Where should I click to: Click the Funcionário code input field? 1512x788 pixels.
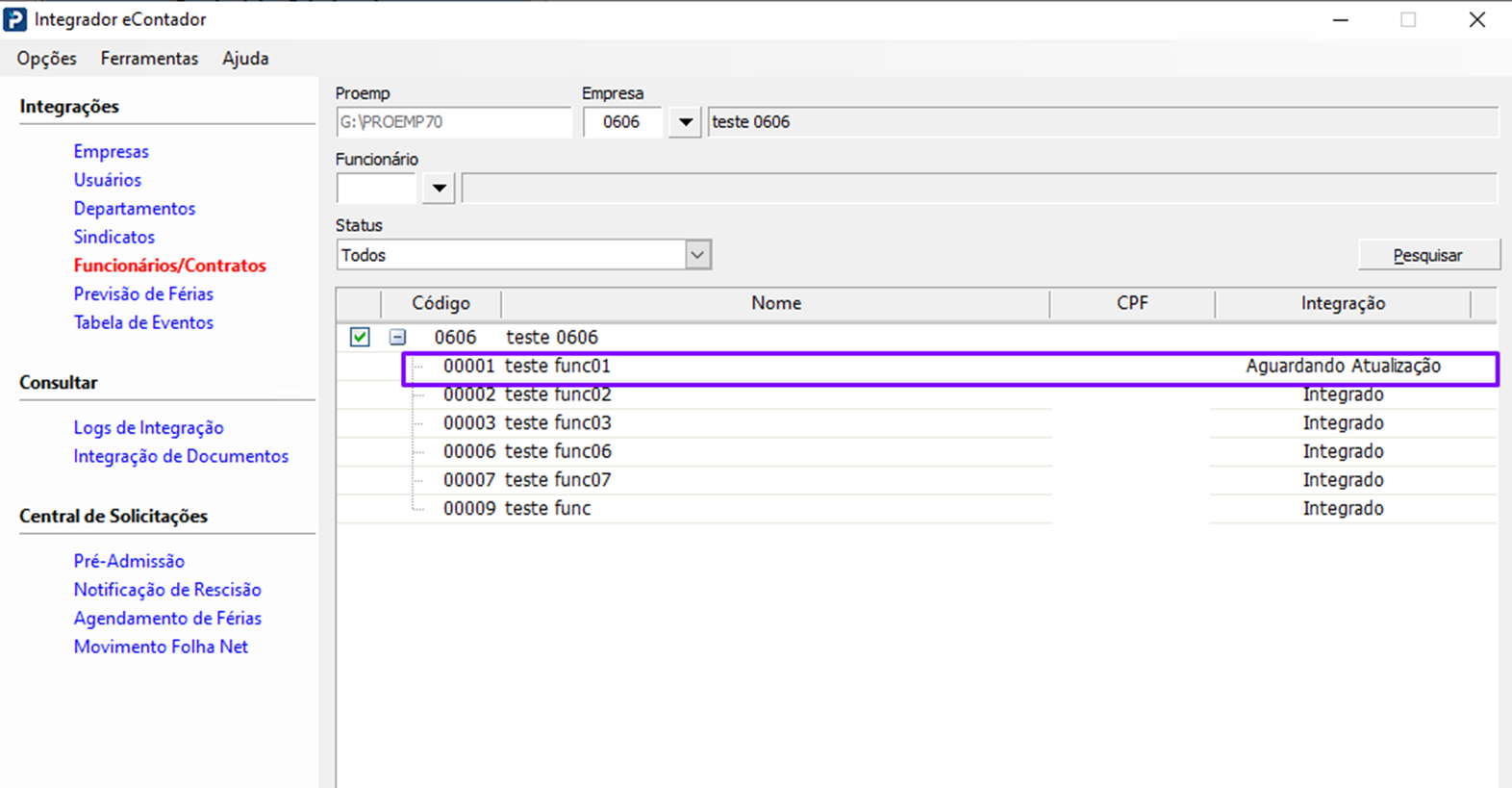pyautogui.click(x=376, y=188)
